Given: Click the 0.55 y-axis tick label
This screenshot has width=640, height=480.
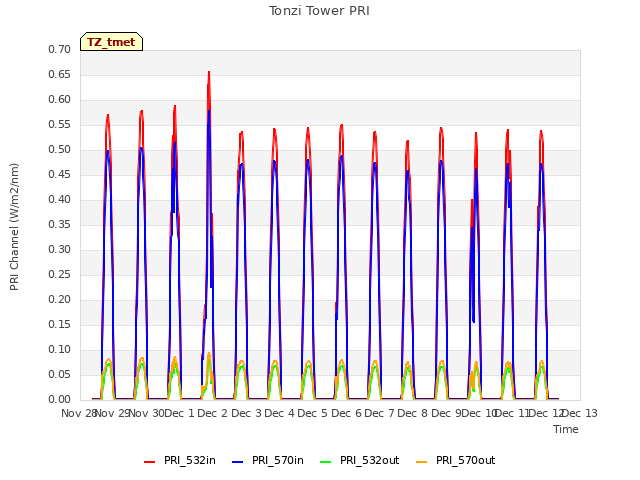Looking at the screenshot, I should pyautogui.click(x=60, y=124).
